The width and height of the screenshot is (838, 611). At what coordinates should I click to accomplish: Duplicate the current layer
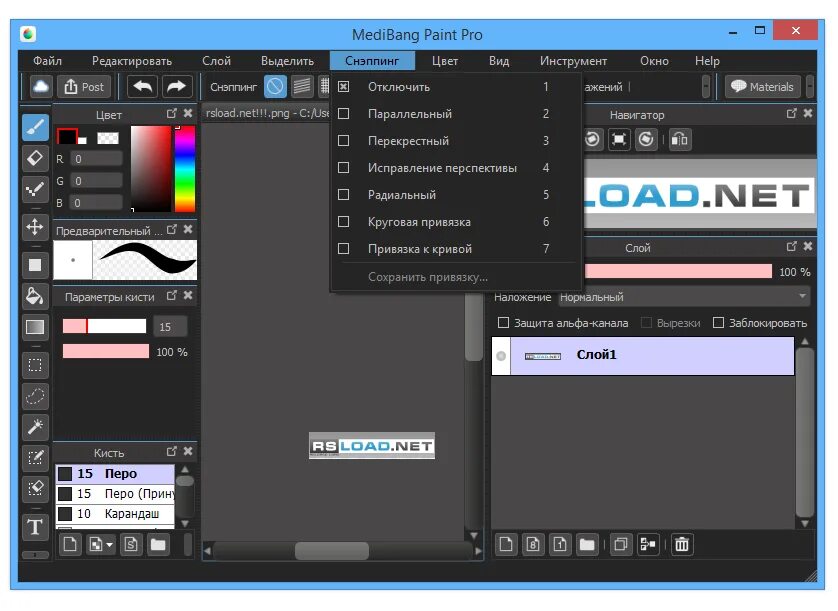(620, 545)
